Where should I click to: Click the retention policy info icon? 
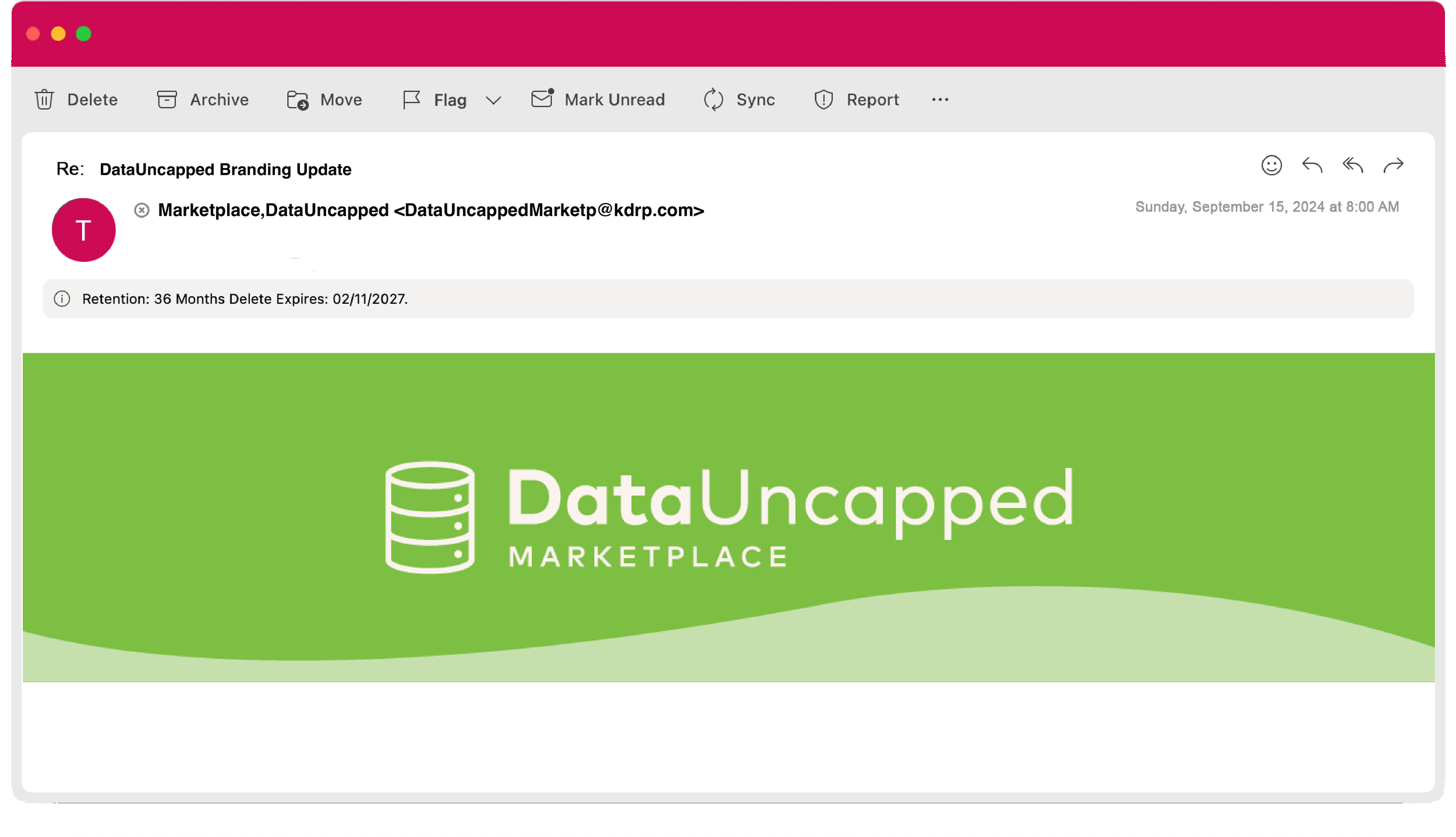62,299
